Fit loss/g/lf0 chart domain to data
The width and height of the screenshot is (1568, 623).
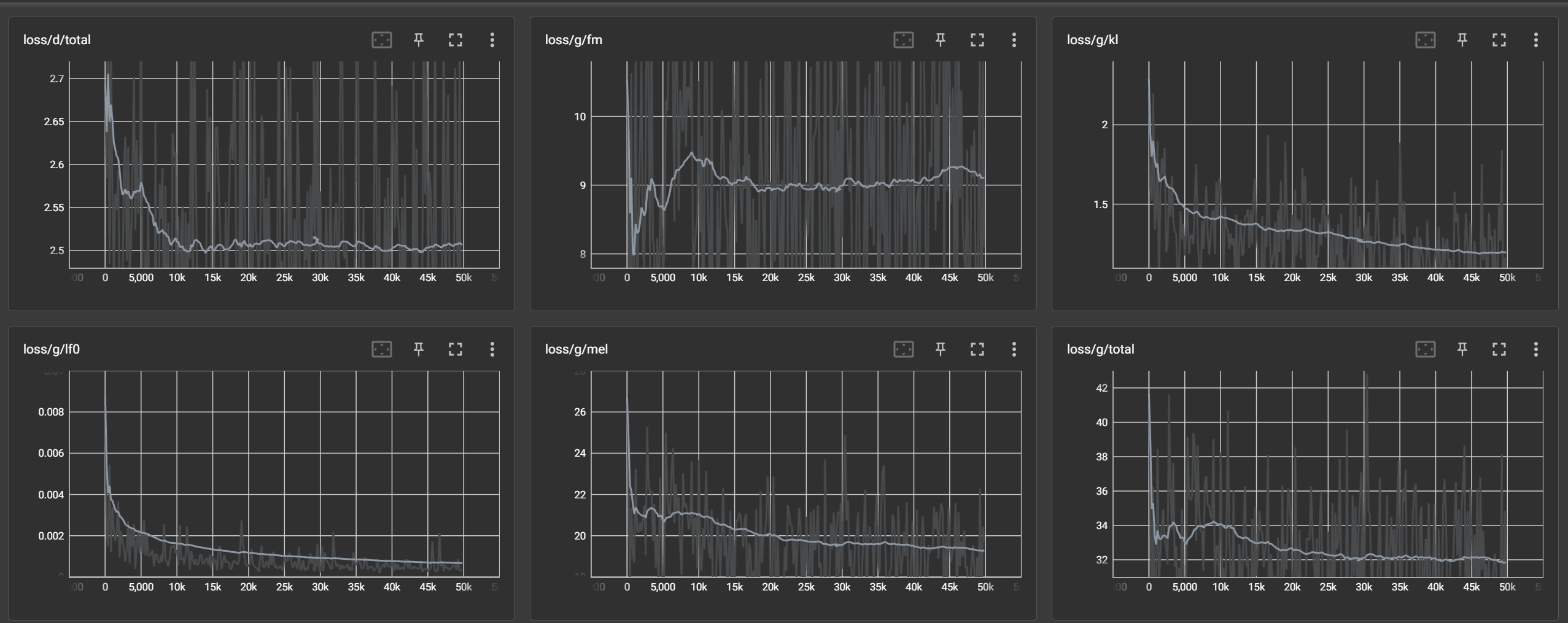coord(381,349)
